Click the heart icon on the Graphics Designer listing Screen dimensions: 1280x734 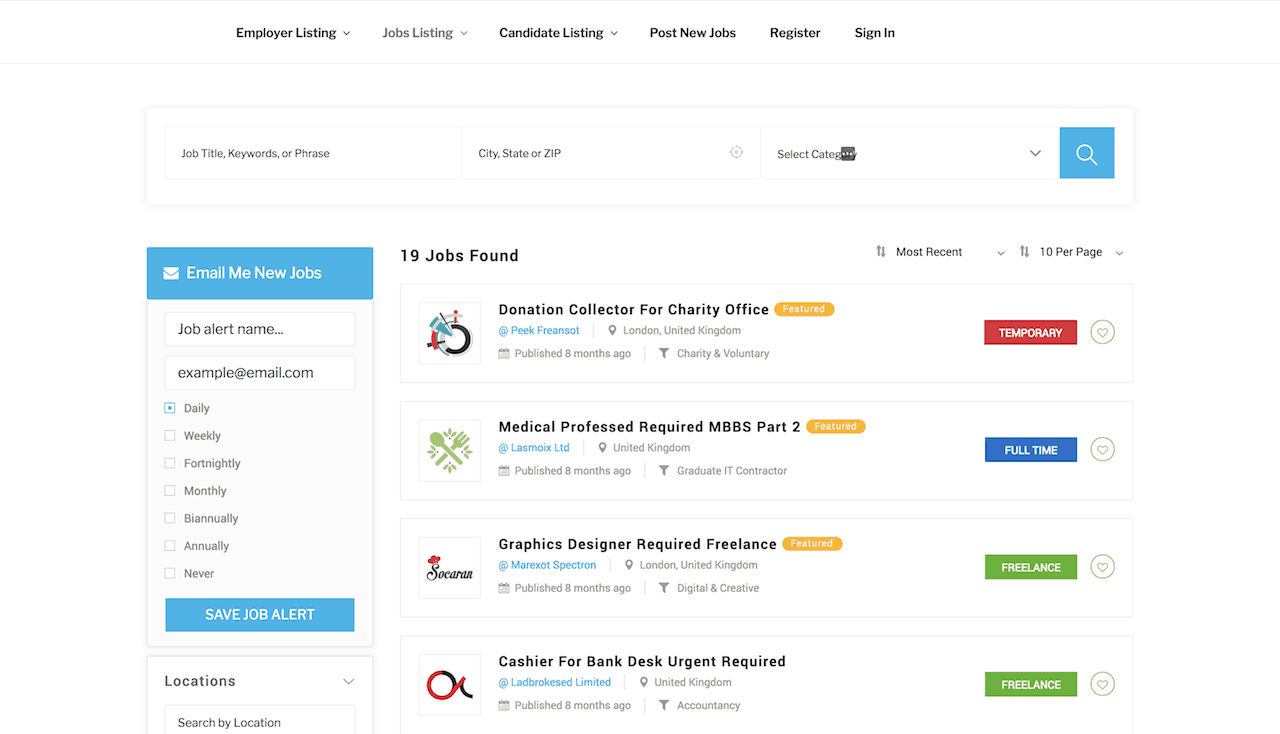click(x=1102, y=566)
